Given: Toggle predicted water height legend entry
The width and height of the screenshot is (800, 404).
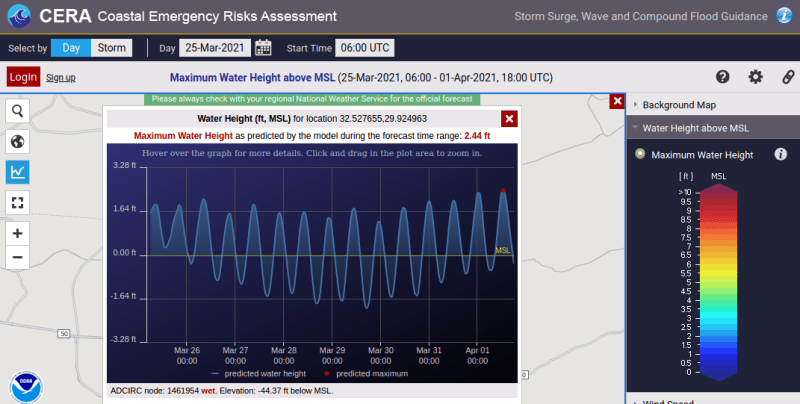Looking at the screenshot, I should tap(258, 373).
